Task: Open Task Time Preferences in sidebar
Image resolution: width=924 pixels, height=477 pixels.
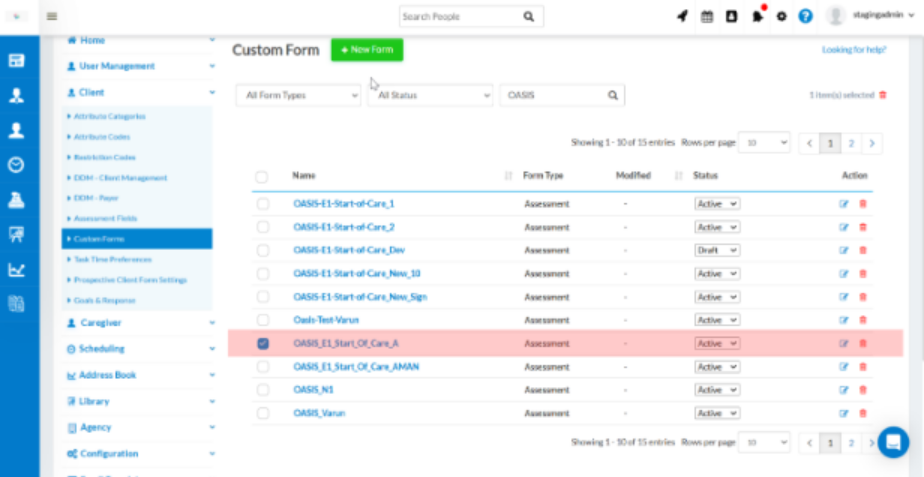Action: tap(112, 259)
